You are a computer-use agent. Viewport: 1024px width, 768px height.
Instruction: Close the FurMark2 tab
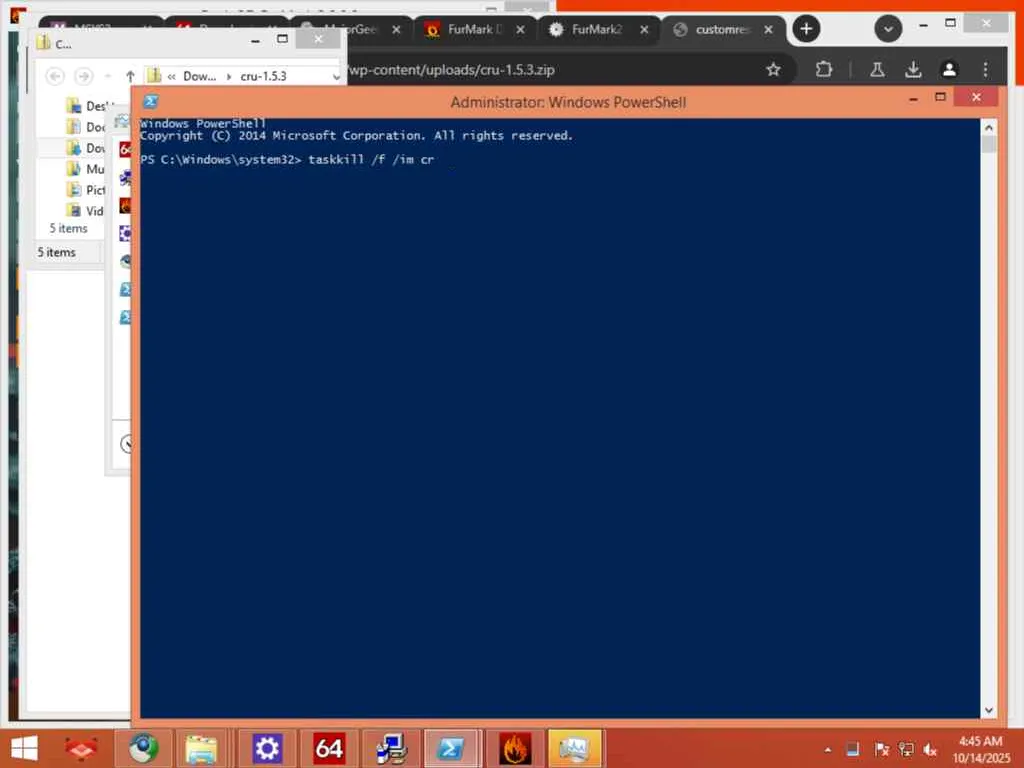644,29
